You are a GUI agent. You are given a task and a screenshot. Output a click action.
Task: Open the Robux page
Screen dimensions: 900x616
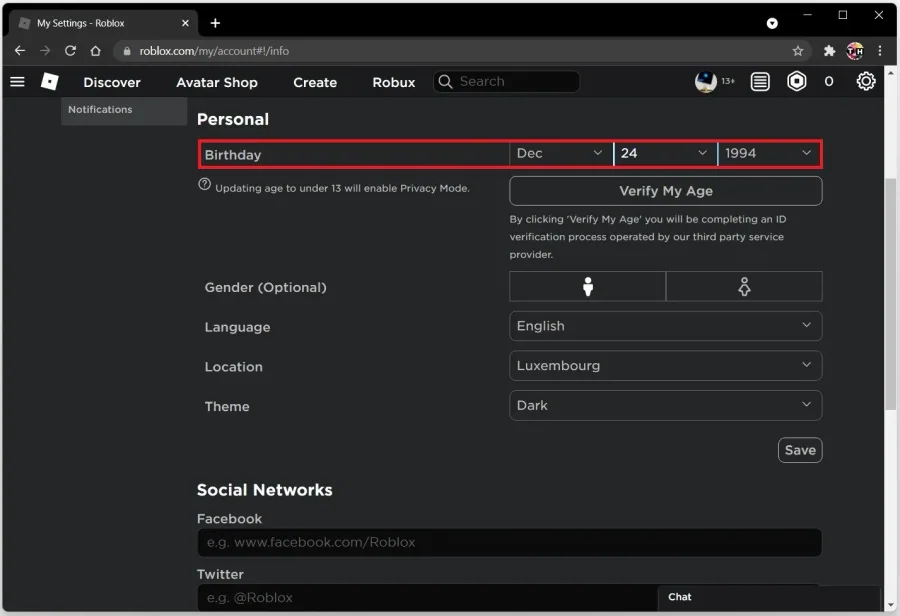tap(394, 82)
